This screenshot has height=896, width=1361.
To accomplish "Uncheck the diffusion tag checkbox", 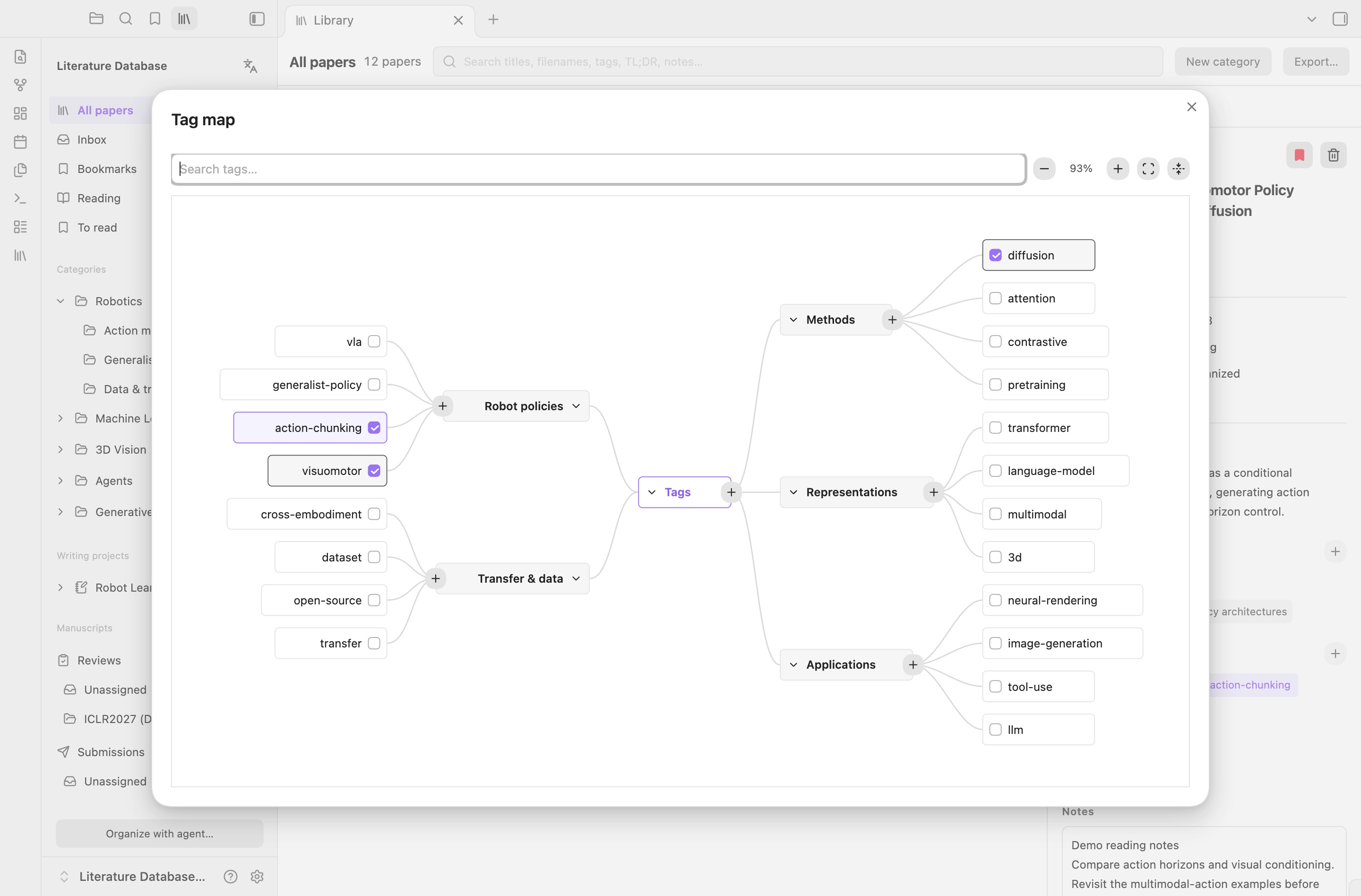I will pos(995,255).
